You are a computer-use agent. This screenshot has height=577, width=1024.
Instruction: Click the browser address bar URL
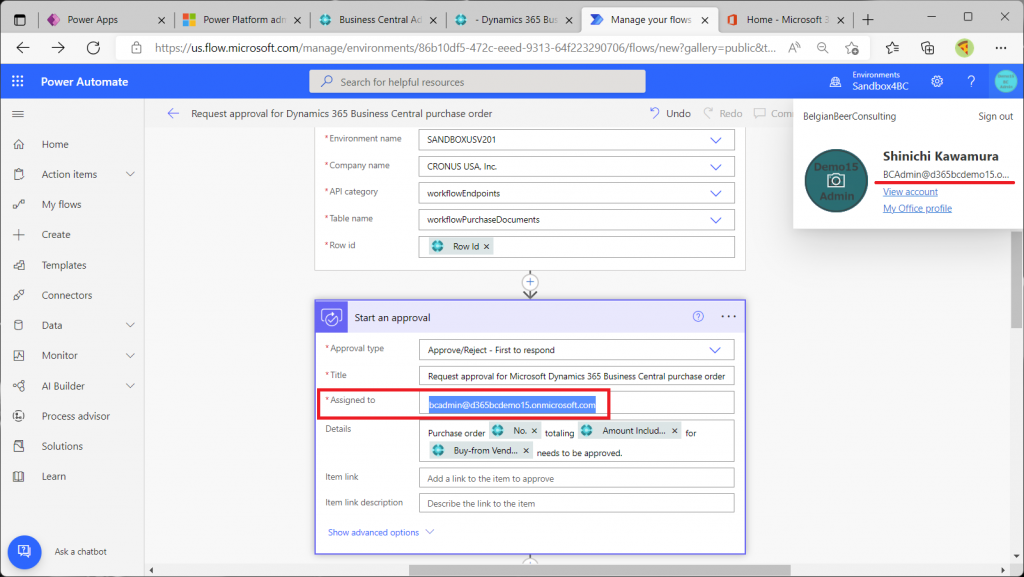coord(465,48)
